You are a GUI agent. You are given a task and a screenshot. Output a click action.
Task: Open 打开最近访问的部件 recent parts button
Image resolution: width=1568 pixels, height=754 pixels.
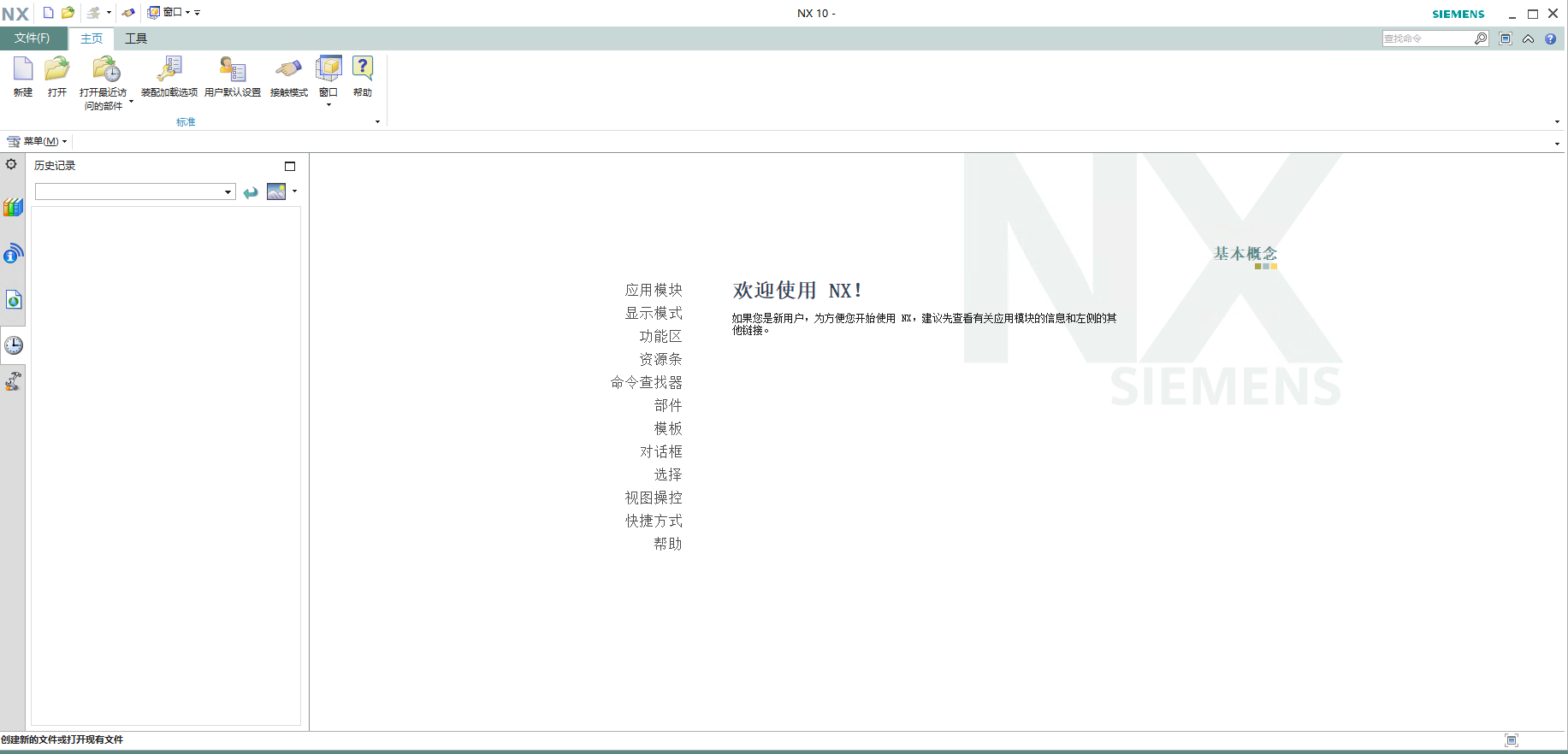click(103, 83)
